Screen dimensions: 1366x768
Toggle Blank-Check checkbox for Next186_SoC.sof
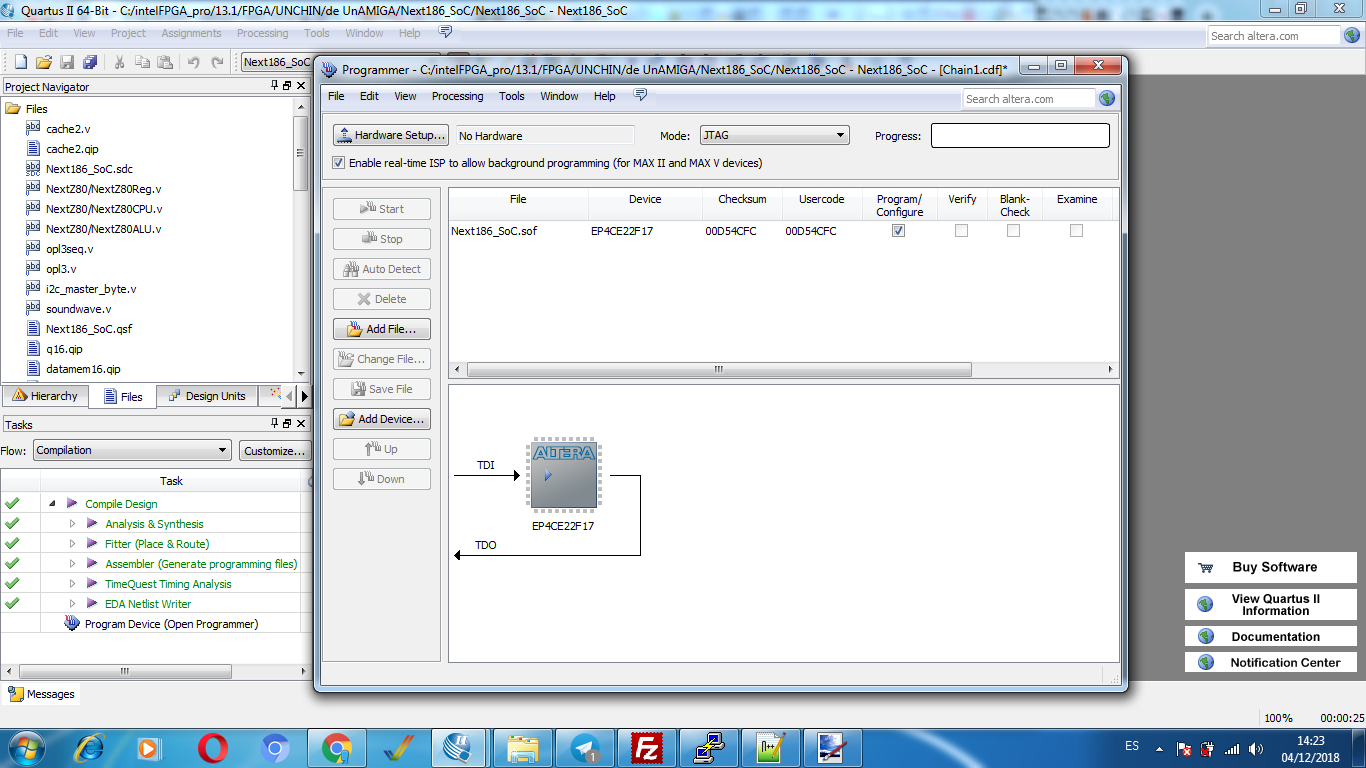(x=1013, y=230)
